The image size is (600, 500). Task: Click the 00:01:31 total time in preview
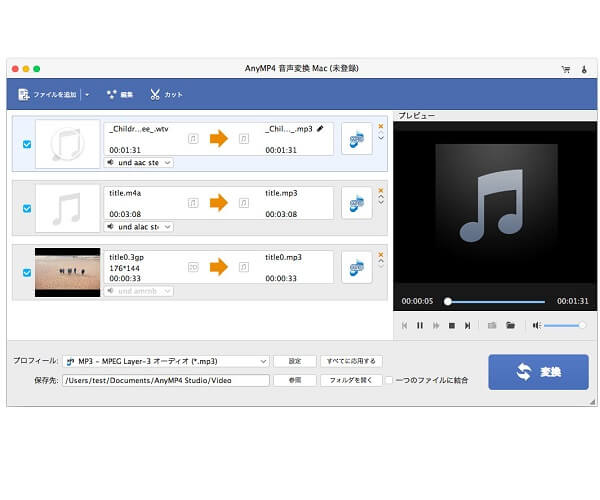coord(572,301)
